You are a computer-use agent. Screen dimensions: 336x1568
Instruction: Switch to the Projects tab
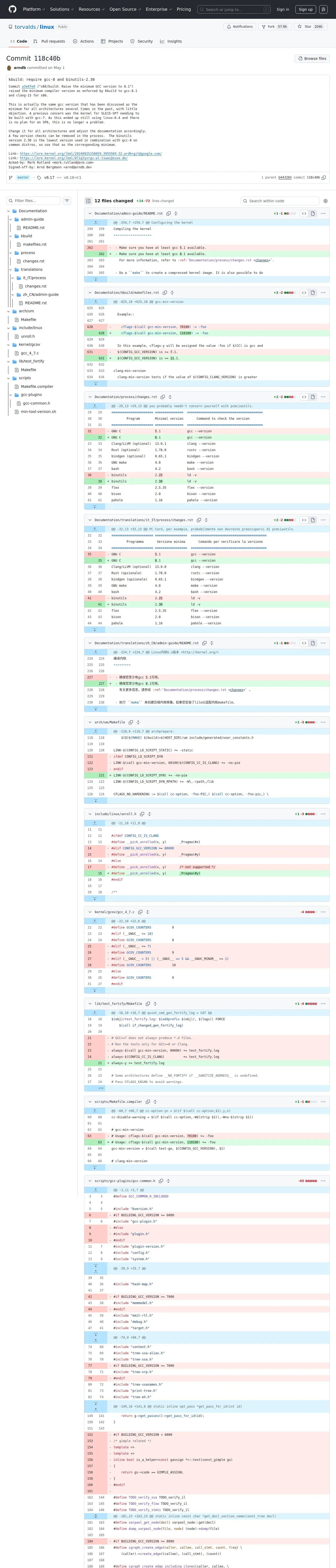point(111,41)
